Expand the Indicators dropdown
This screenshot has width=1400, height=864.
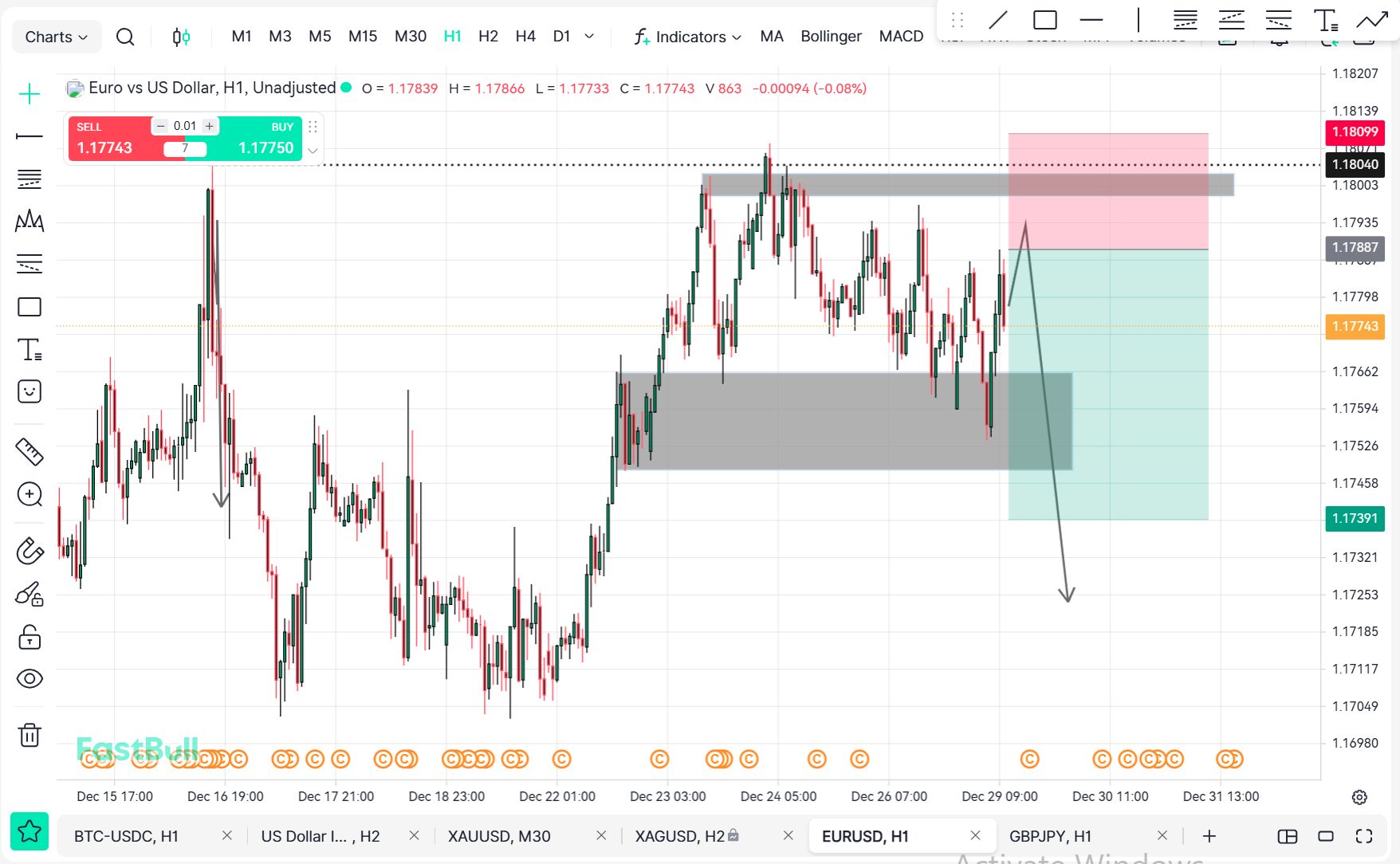pos(689,37)
